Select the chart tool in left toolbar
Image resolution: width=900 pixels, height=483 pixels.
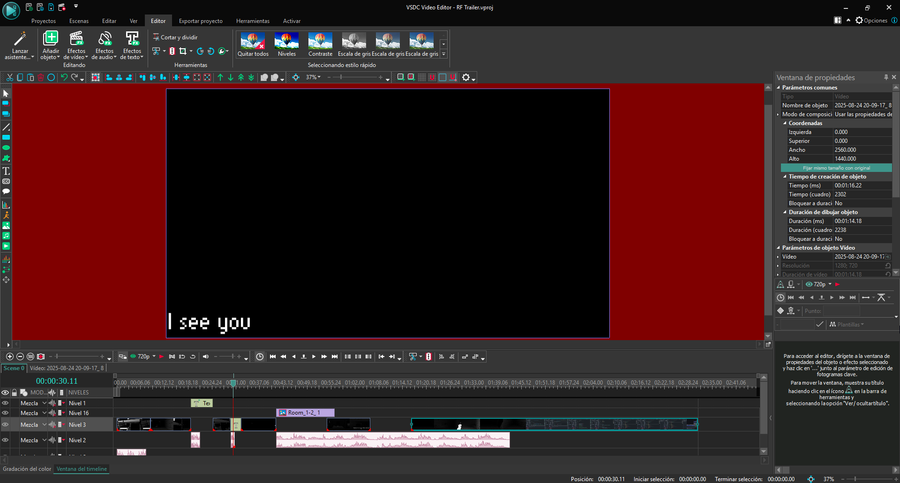coord(6,205)
